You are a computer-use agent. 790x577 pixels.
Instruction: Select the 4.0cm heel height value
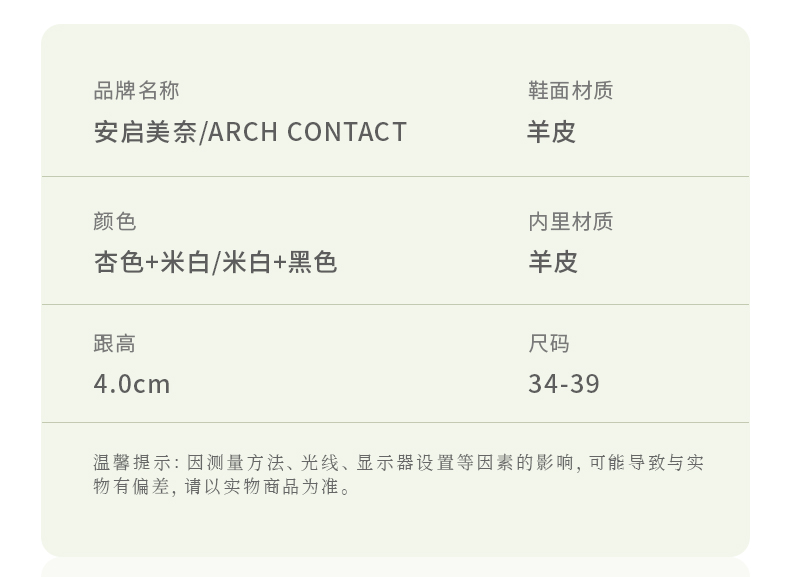click(132, 384)
